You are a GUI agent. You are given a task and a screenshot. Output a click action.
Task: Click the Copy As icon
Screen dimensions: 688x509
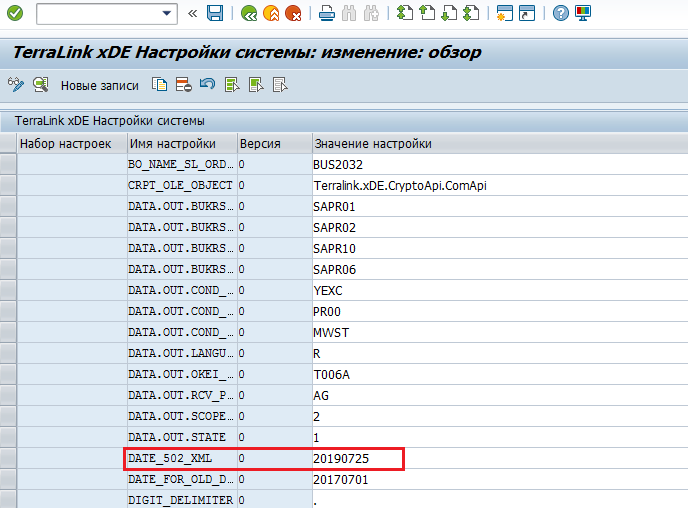pyautogui.click(x=159, y=85)
